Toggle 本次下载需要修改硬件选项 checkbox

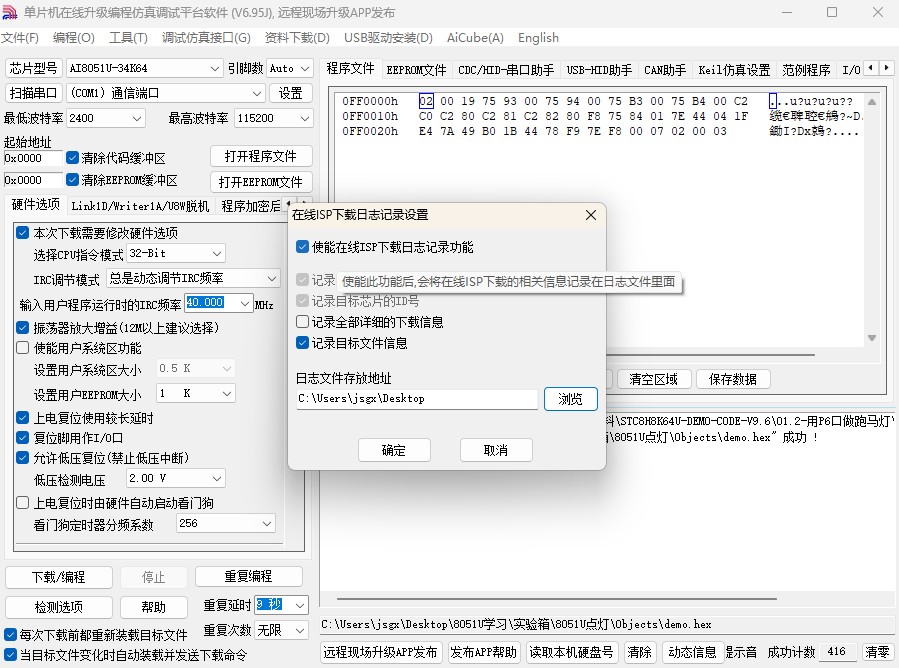click(x=22, y=233)
